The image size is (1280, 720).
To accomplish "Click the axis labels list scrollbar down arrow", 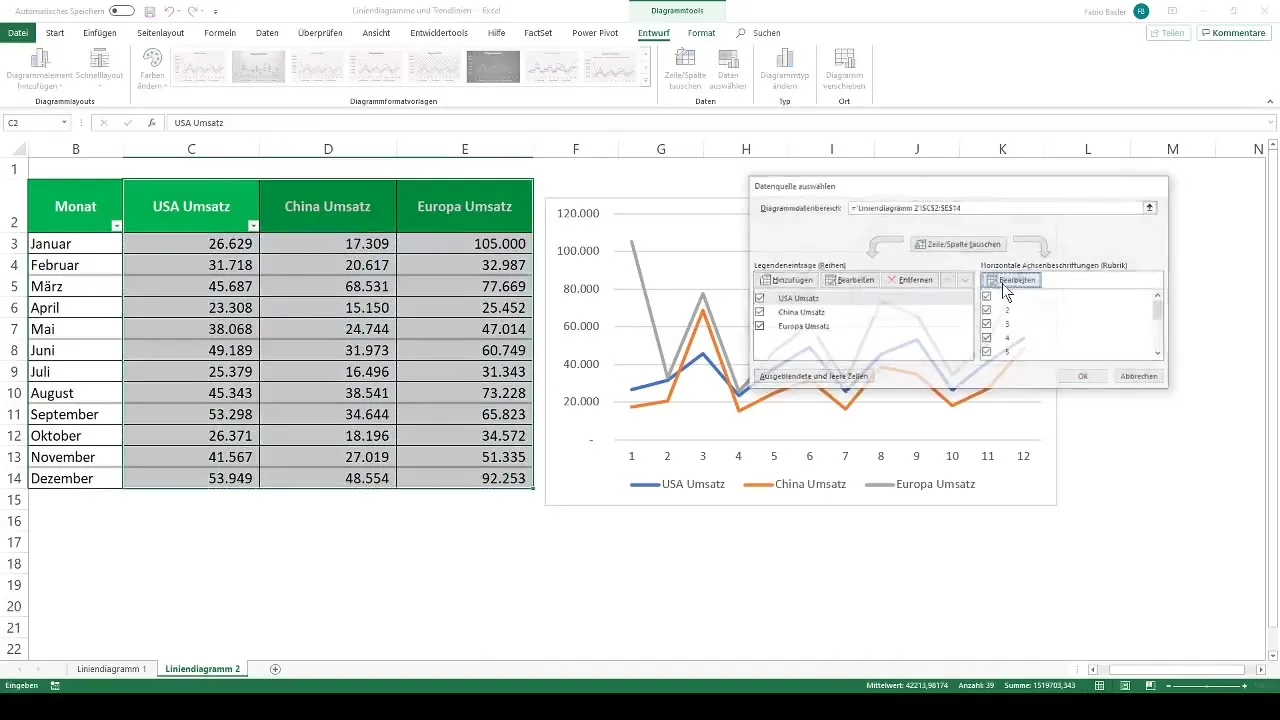I will (1158, 353).
